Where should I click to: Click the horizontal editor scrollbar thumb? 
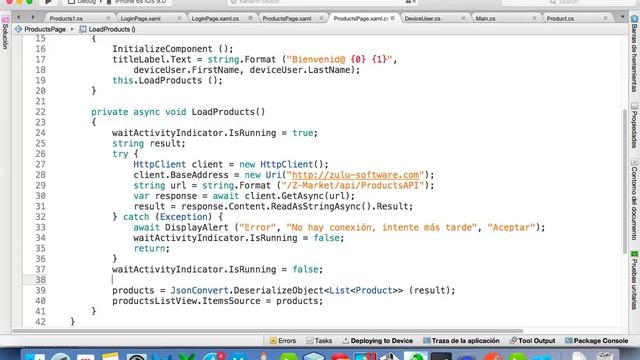point(267,331)
